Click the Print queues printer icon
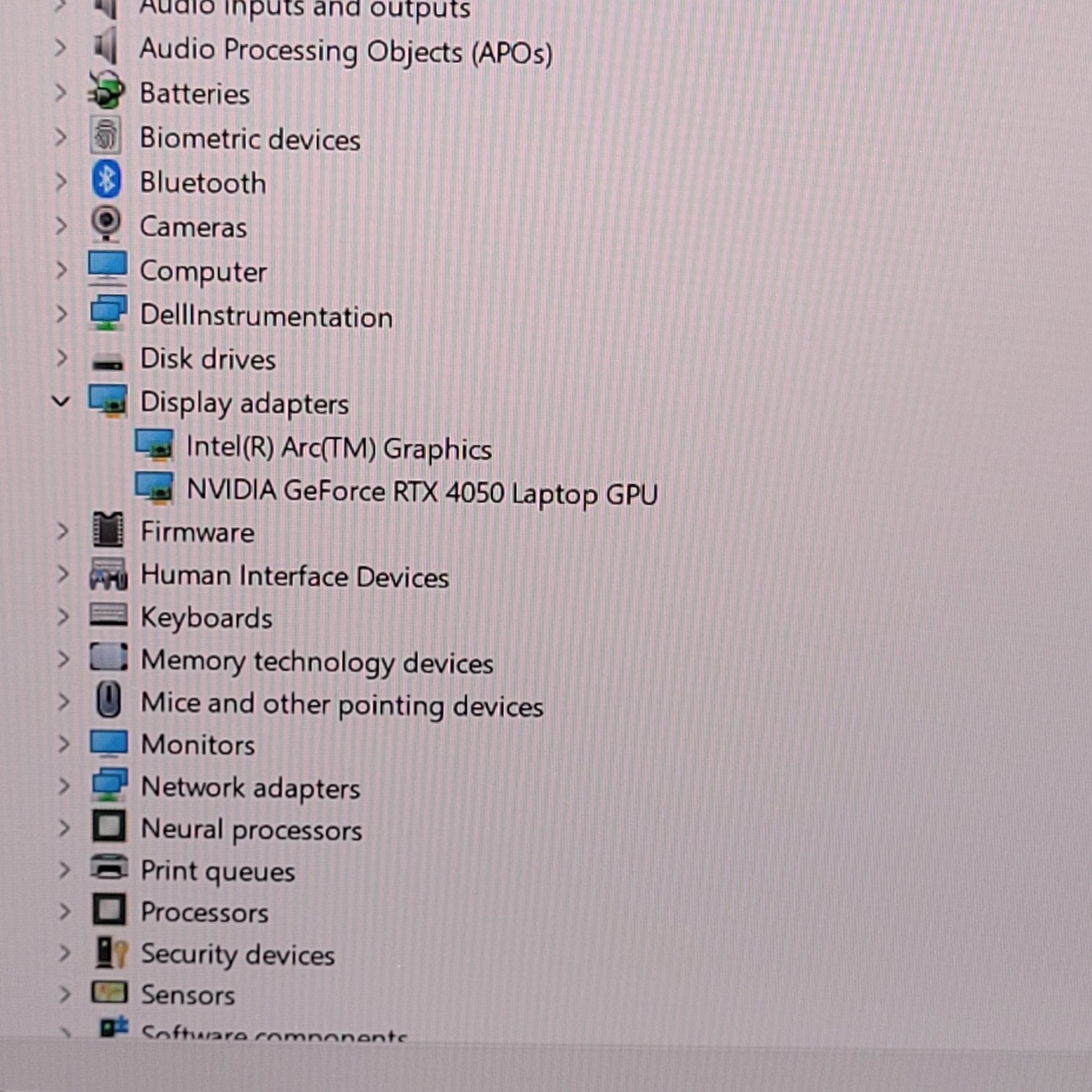 point(108,869)
